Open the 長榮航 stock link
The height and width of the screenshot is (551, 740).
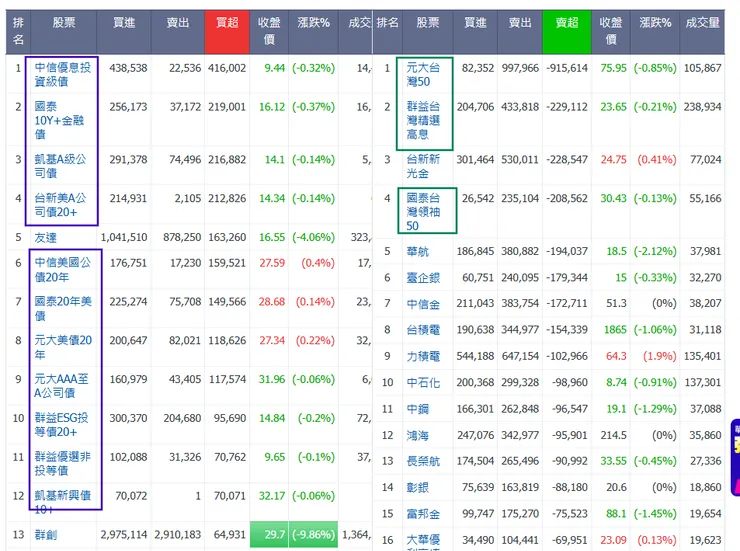[x=423, y=461]
